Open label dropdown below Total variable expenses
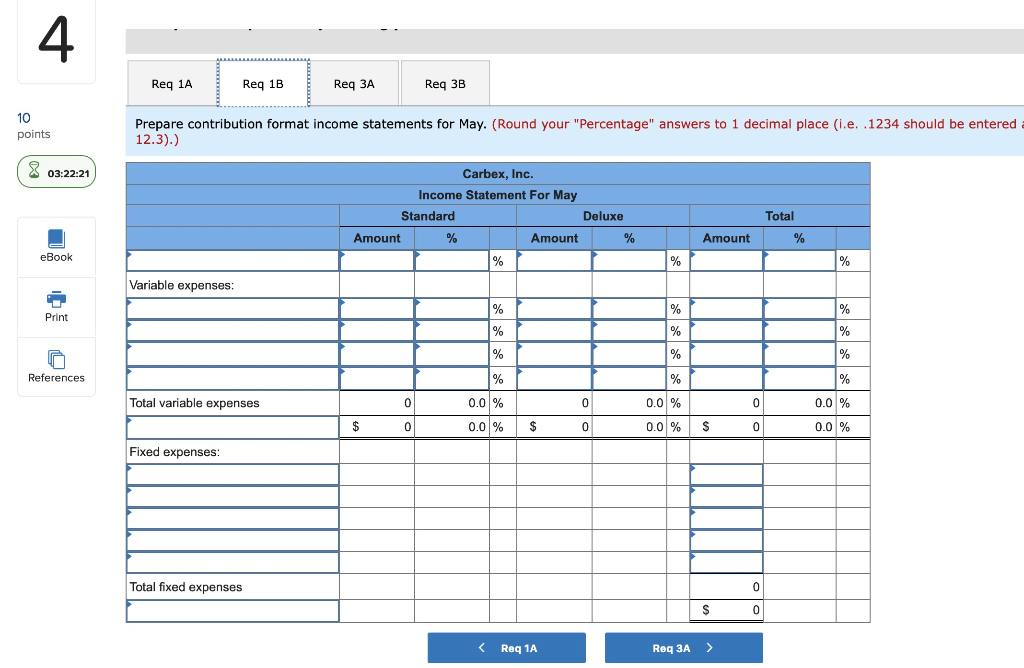The image size is (1024, 668). (232, 427)
